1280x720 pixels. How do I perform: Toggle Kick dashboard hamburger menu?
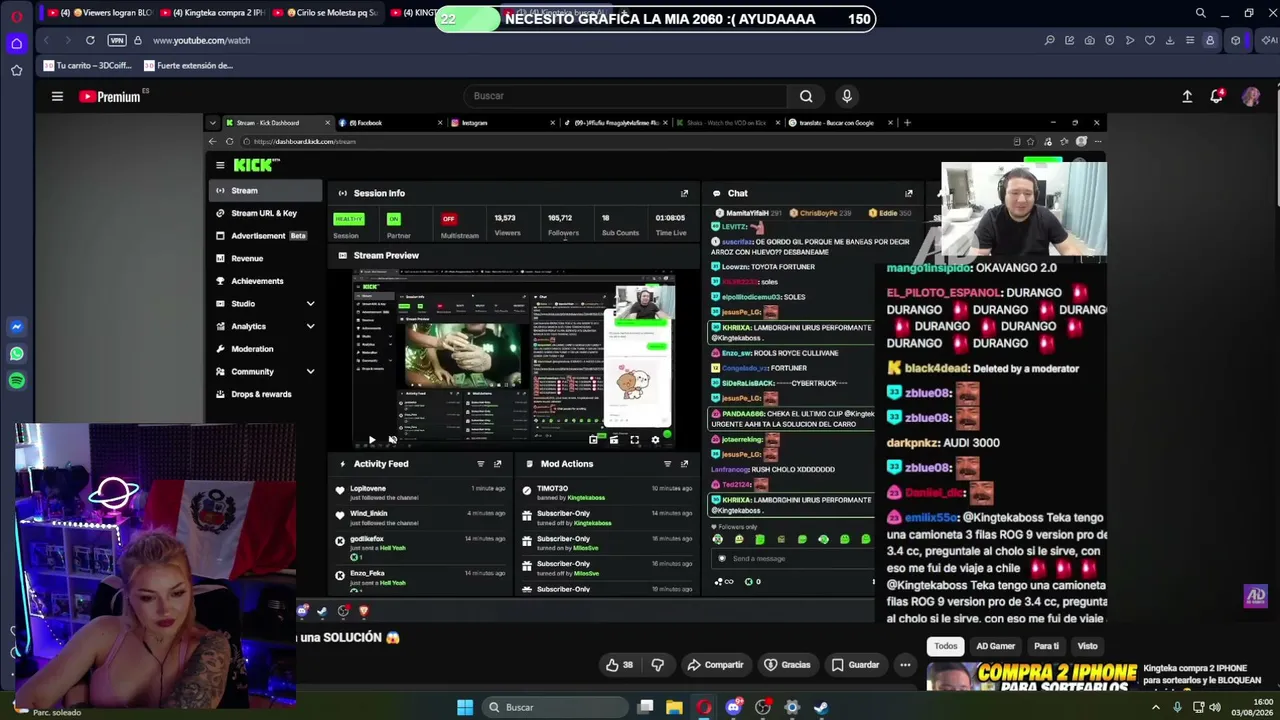pyautogui.click(x=220, y=165)
